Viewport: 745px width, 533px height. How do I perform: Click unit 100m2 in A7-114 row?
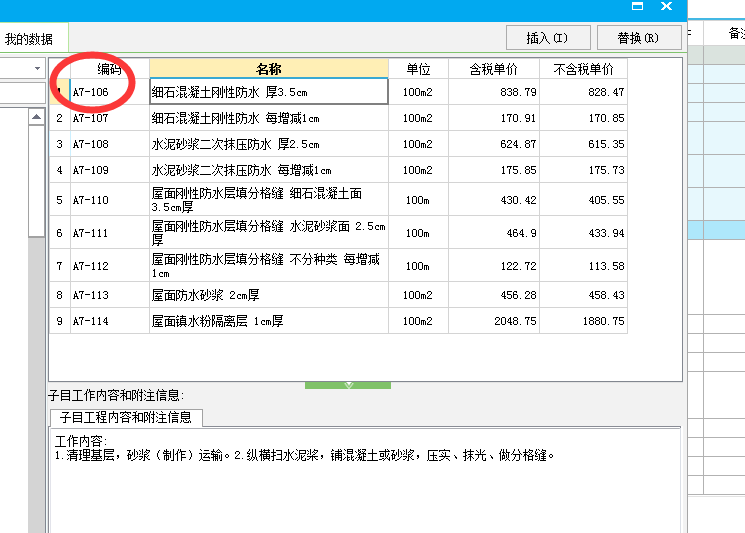click(x=418, y=321)
